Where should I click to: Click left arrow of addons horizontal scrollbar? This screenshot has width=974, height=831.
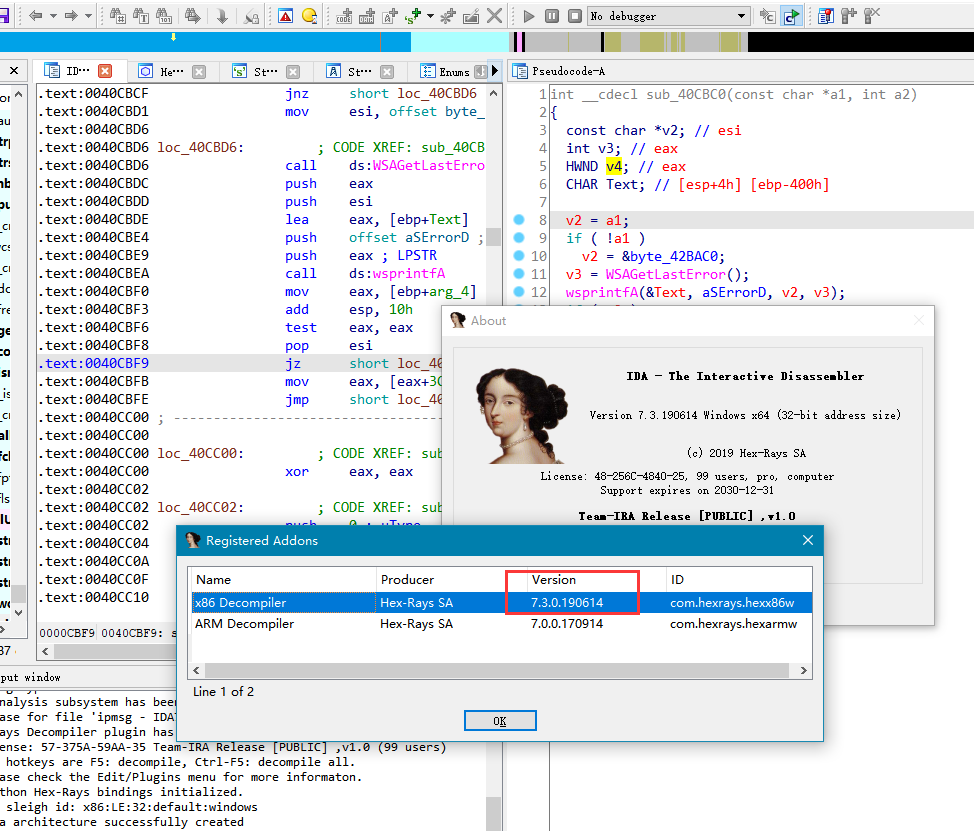pyautogui.click(x=197, y=671)
